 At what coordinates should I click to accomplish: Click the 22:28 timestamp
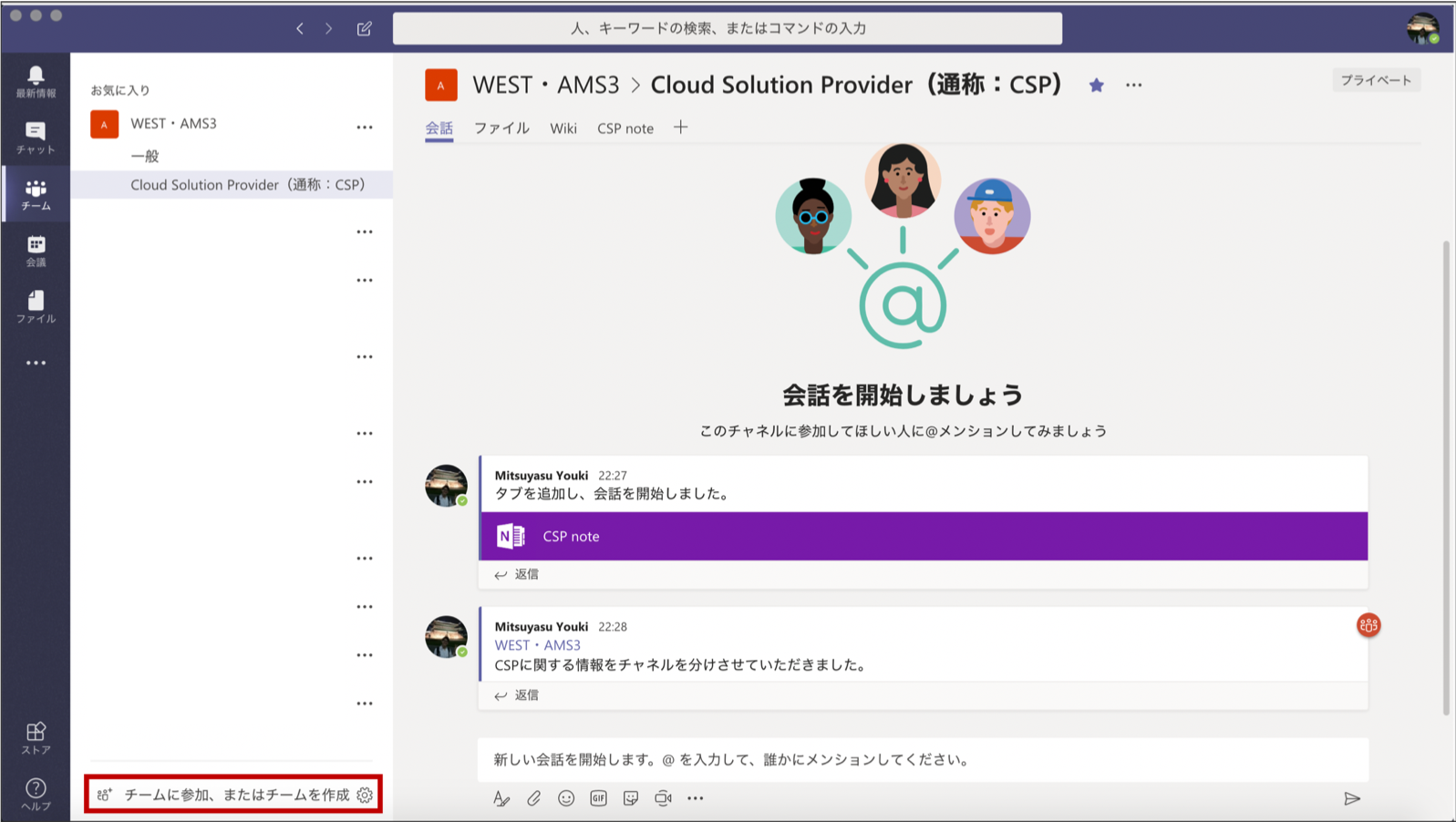click(613, 627)
